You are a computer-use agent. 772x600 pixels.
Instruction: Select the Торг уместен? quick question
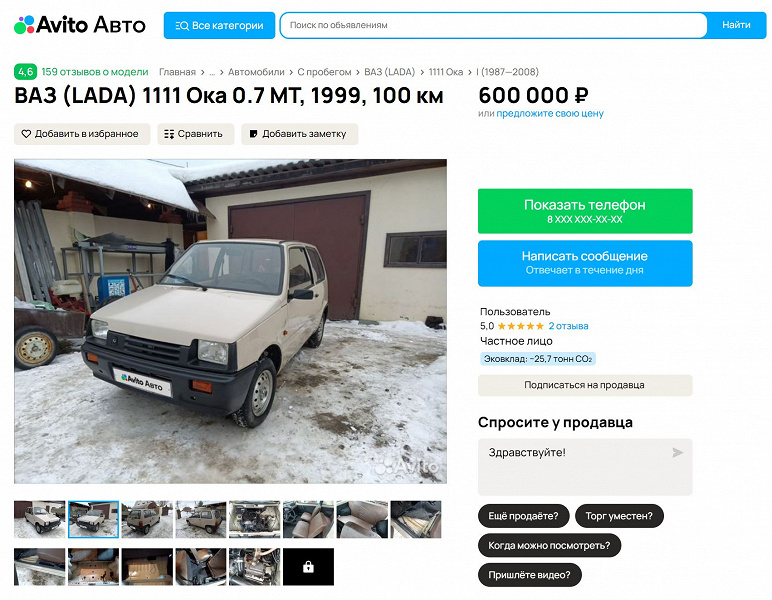619,516
